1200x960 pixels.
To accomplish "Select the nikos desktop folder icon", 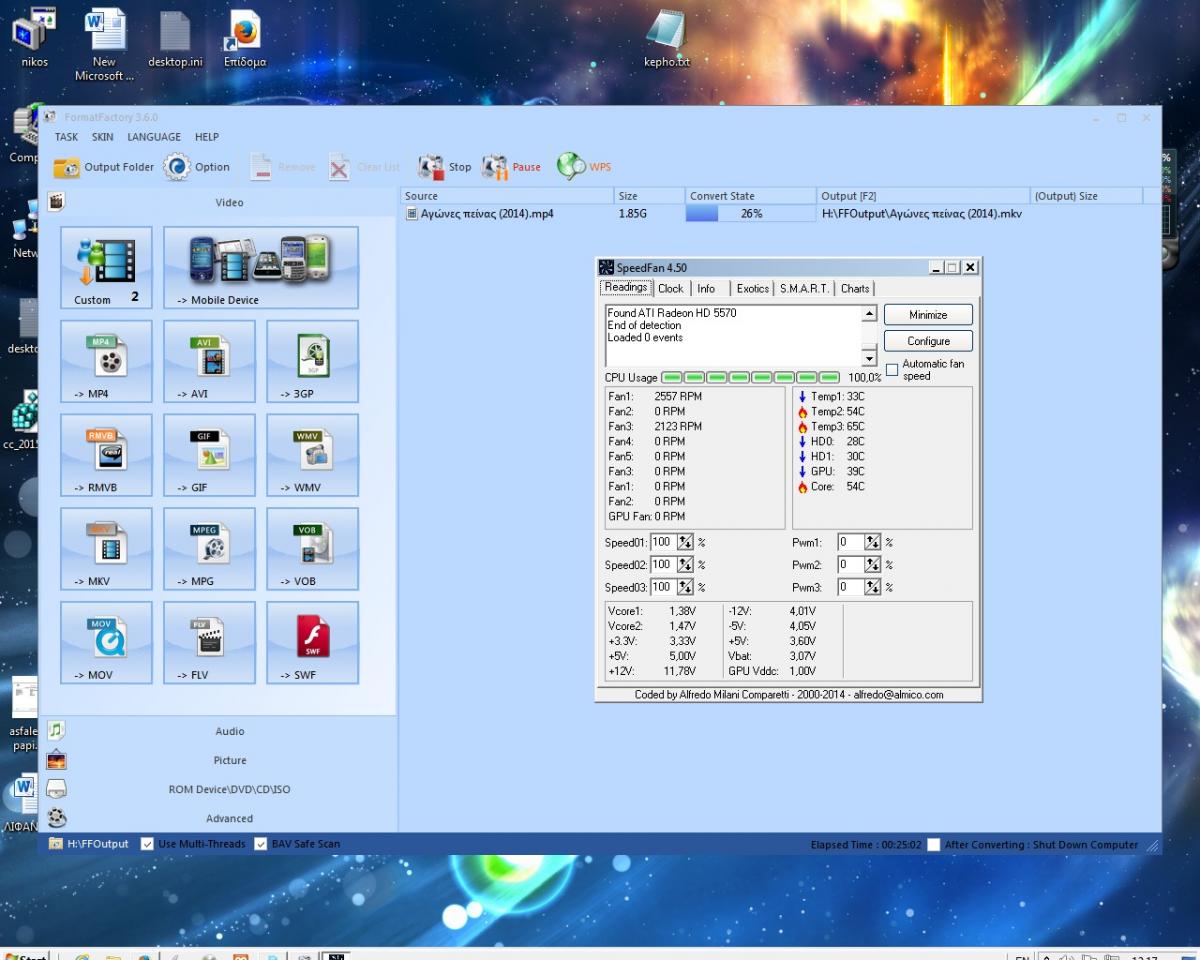I will pyautogui.click(x=34, y=38).
